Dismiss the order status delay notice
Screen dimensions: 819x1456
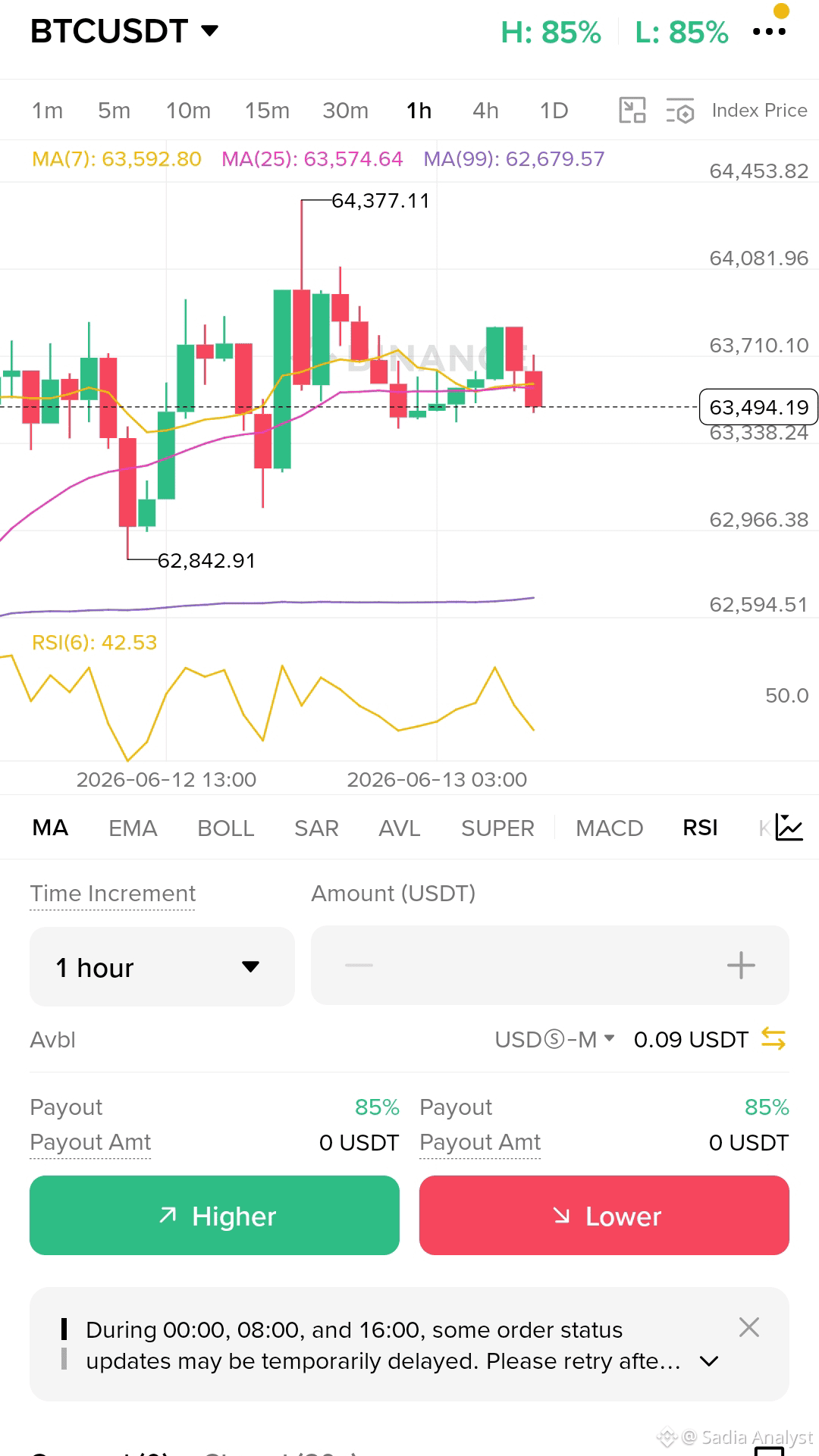pyautogui.click(x=748, y=1327)
